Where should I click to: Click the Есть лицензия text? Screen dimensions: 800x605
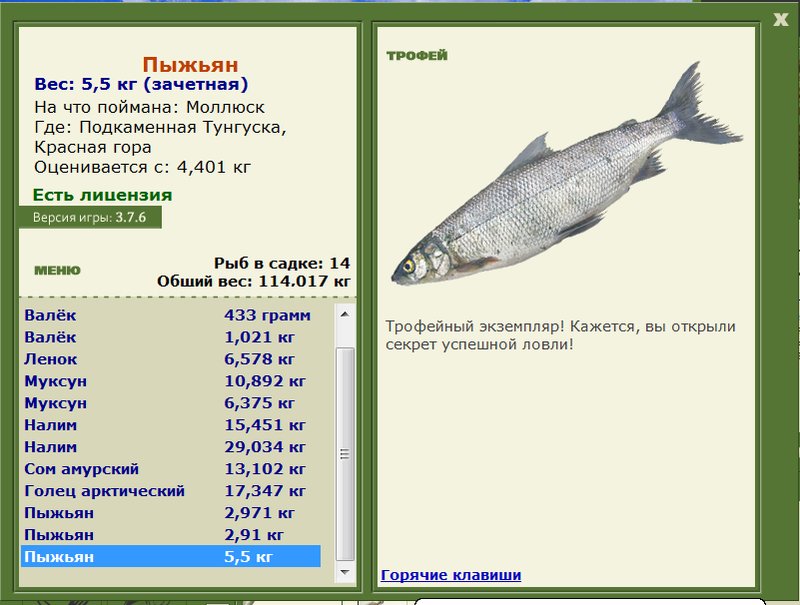[x=103, y=195]
